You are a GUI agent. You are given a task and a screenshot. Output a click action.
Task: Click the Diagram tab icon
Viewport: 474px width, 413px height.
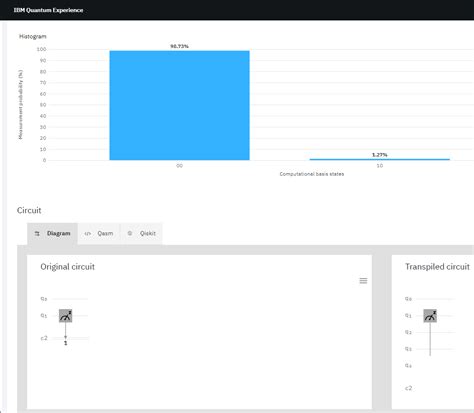[37, 234]
